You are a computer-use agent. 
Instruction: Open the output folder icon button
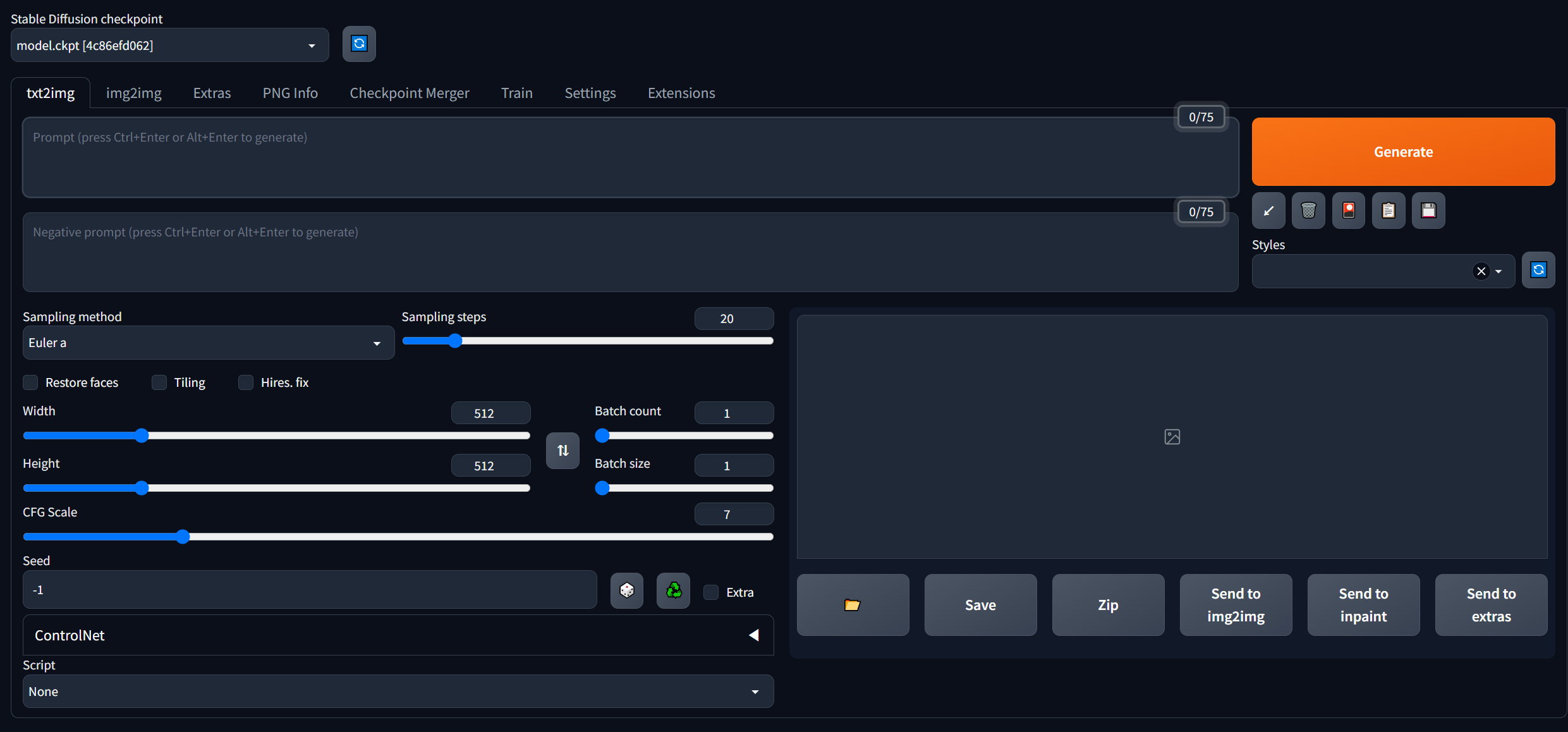coord(853,605)
